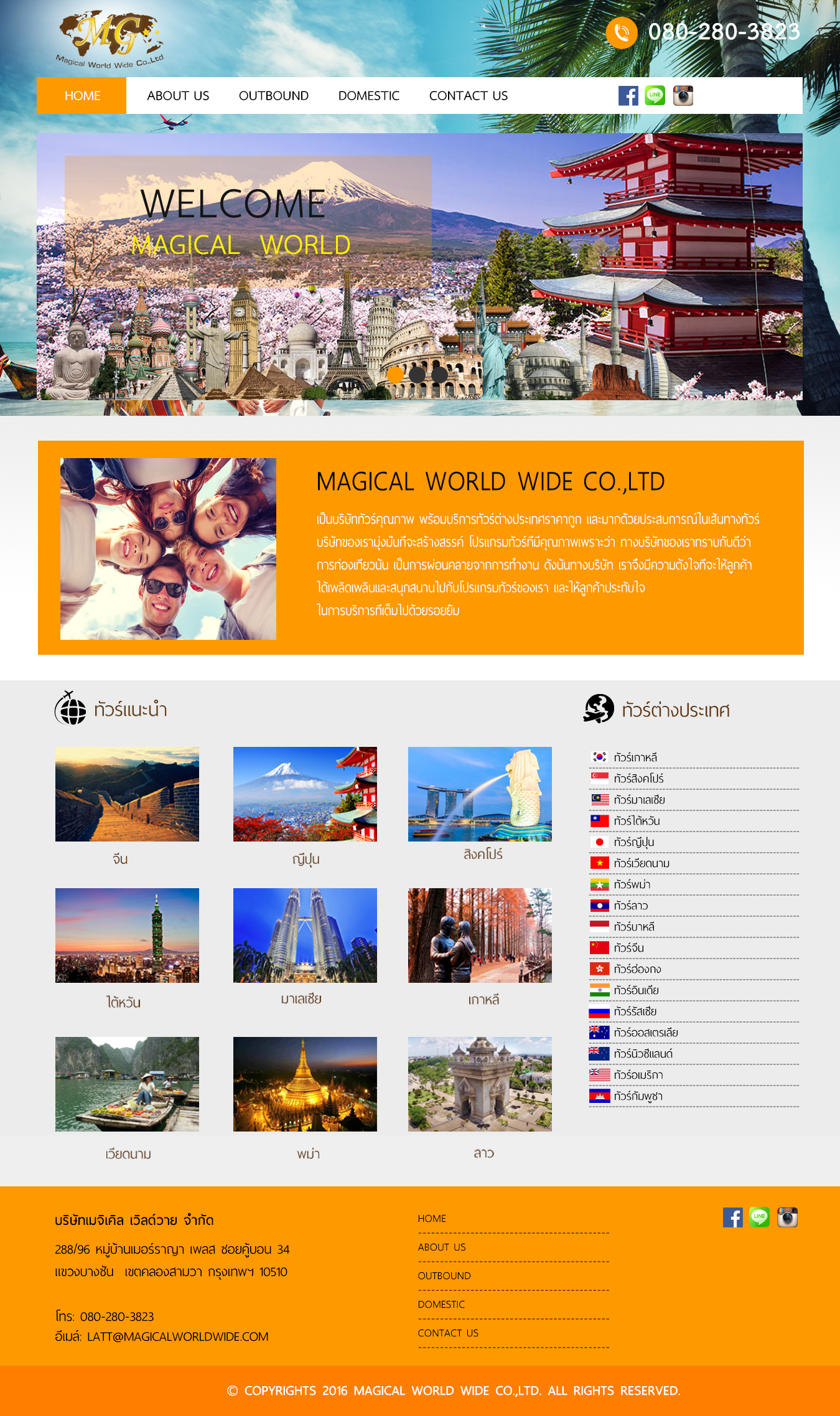Open Instagram icon in navigation bar
Image resolution: width=840 pixels, height=1416 pixels.
click(x=683, y=96)
